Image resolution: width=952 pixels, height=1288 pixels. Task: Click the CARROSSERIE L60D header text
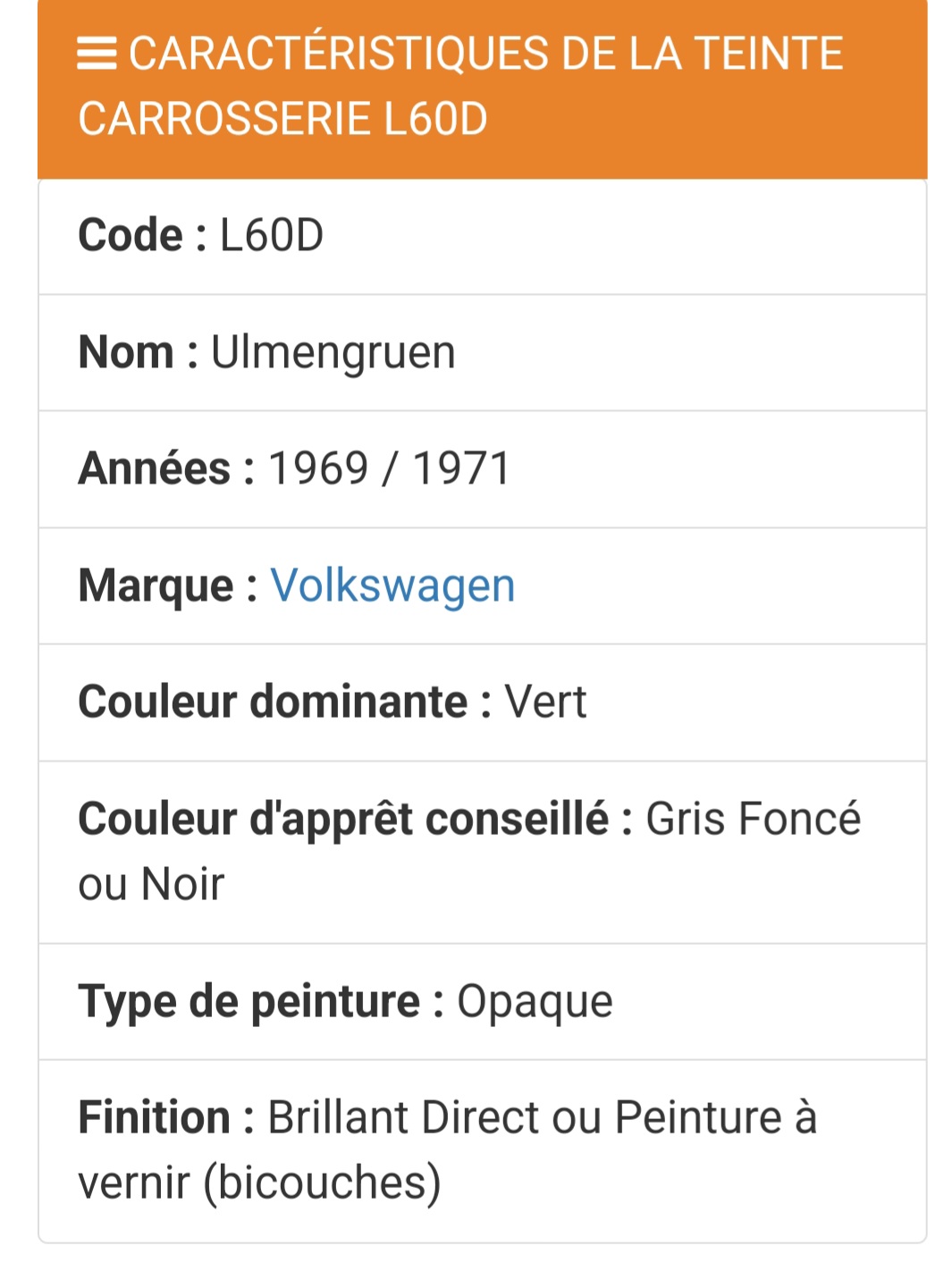282,119
